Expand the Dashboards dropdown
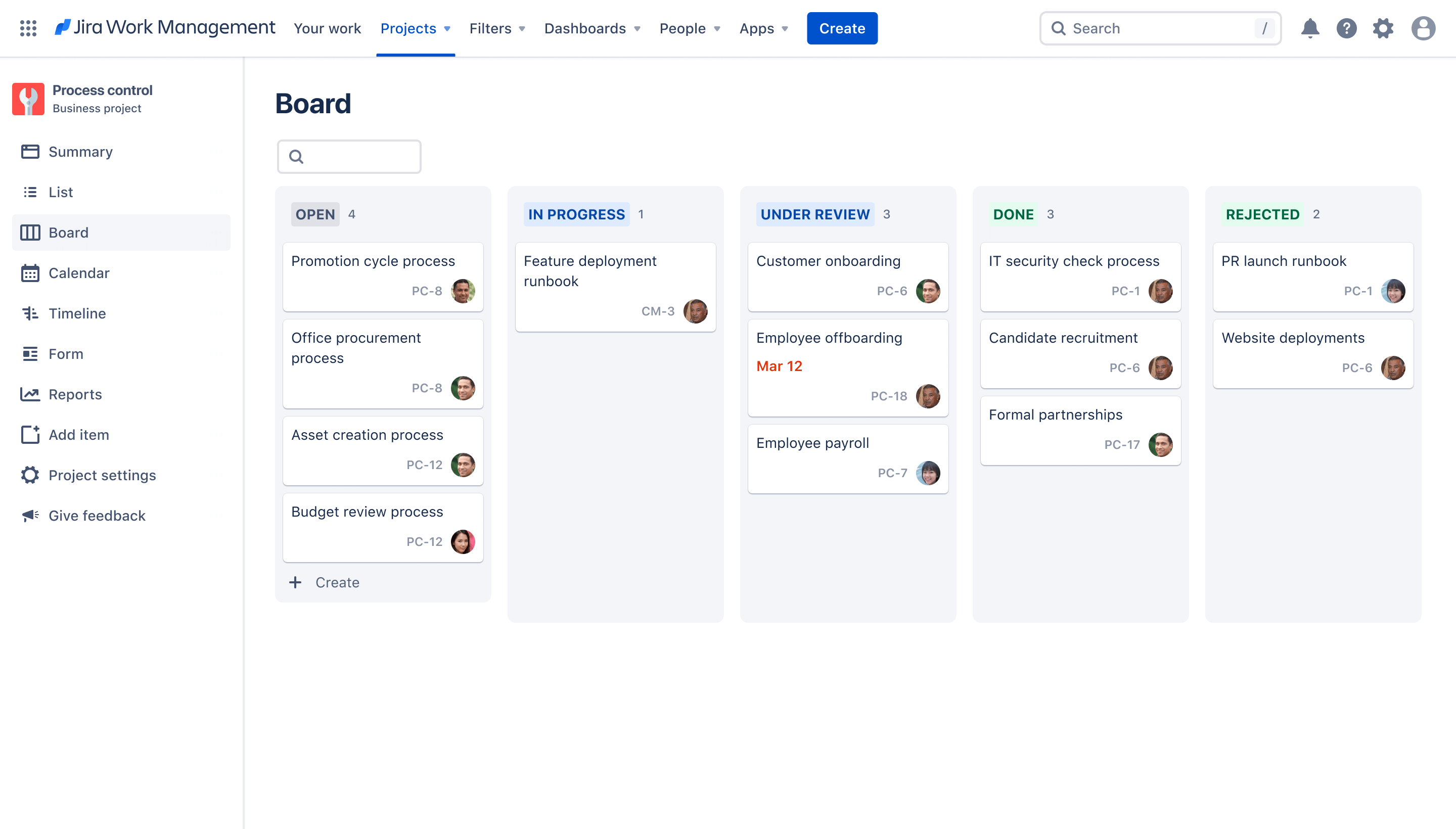Image resolution: width=1456 pixels, height=829 pixels. pyautogui.click(x=592, y=28)
